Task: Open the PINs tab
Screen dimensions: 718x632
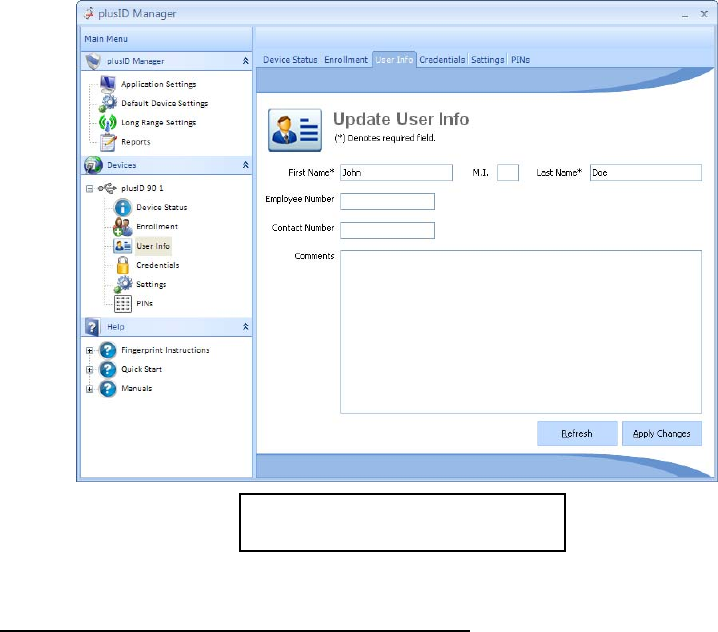Action: (x=520, y=60)
